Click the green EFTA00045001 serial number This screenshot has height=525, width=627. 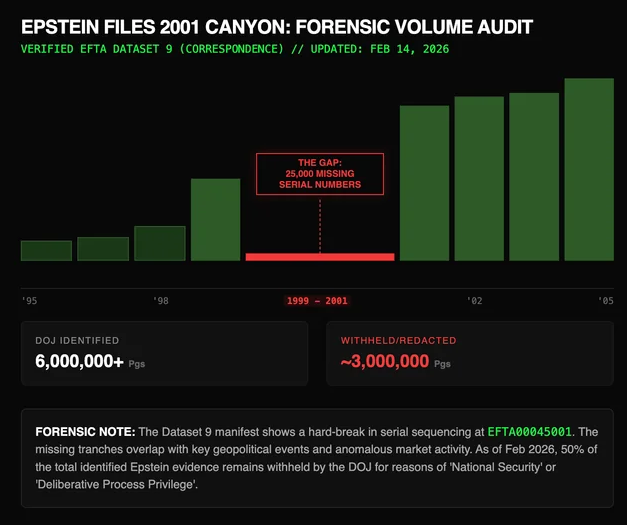(529, 432)
